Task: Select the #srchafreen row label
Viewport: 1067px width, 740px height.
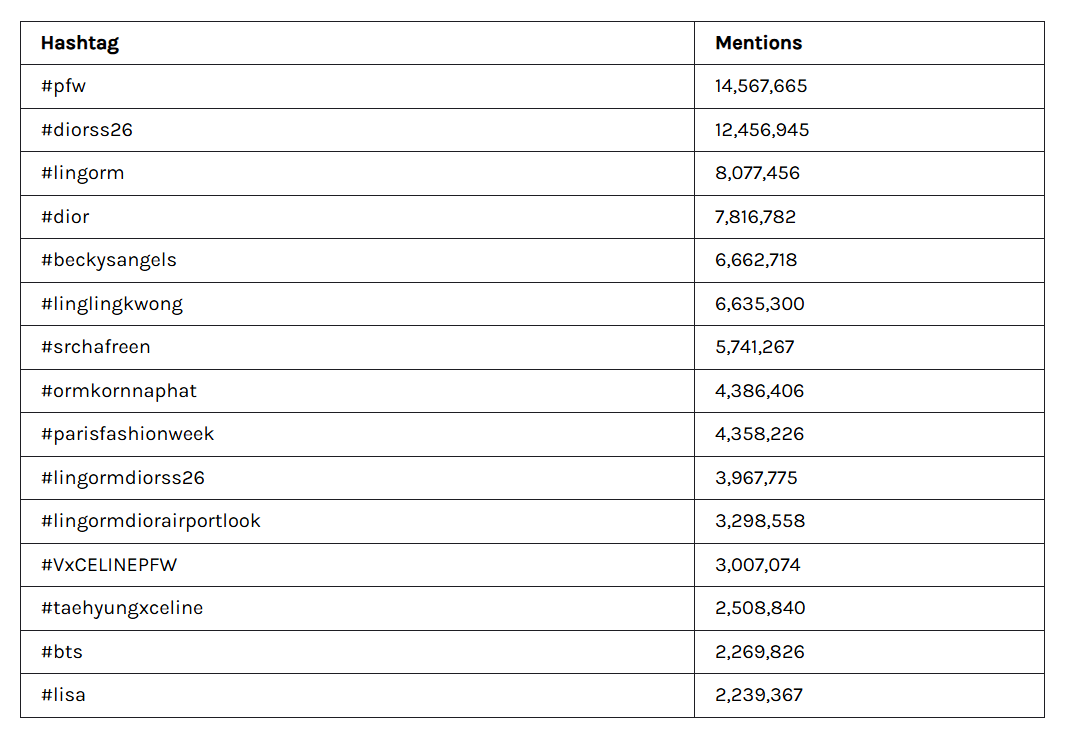Action: click(x=96, y=347)
